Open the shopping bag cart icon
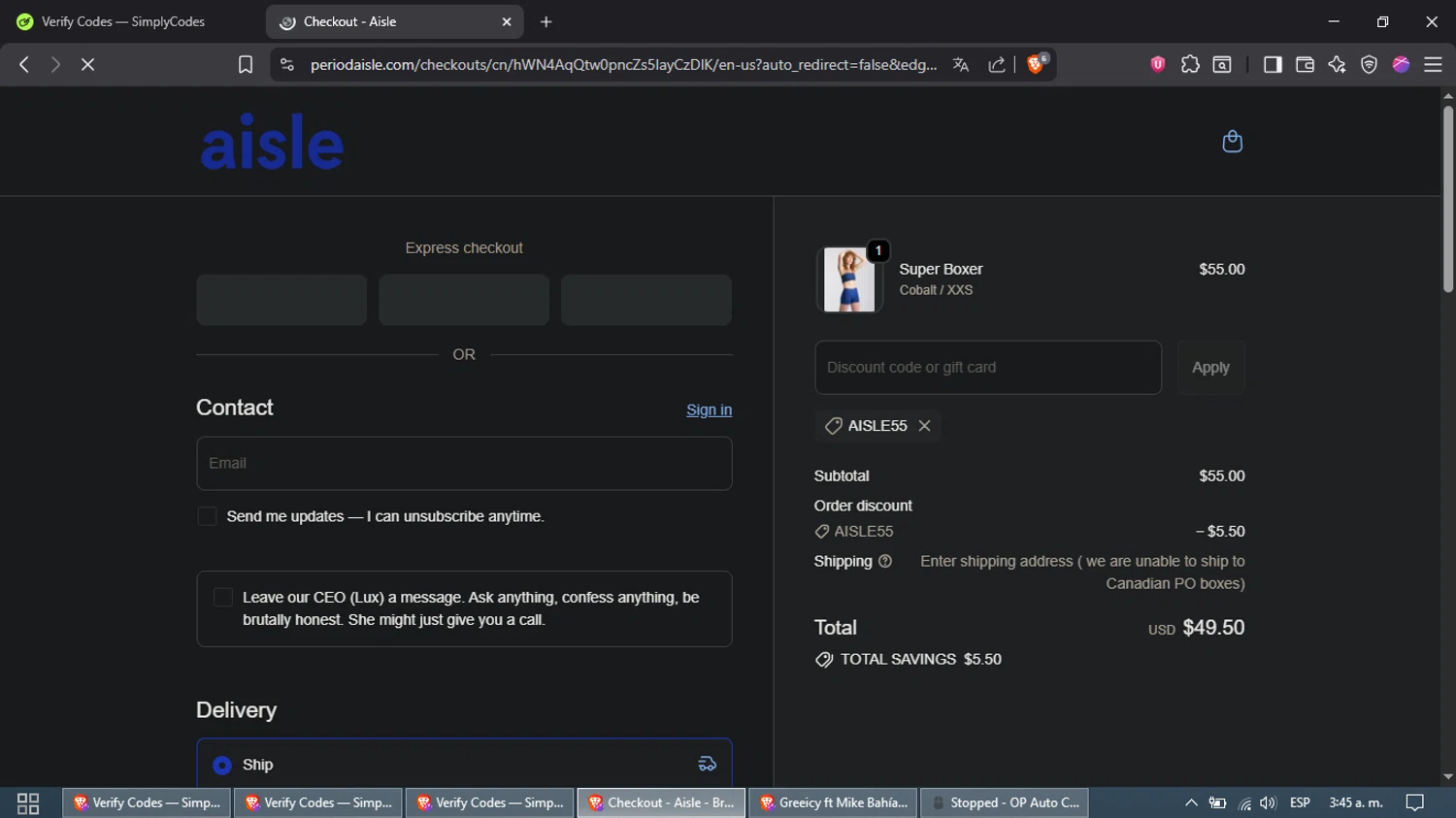This screenshot has height=818, width=1456. click(x=1232, y=142)
